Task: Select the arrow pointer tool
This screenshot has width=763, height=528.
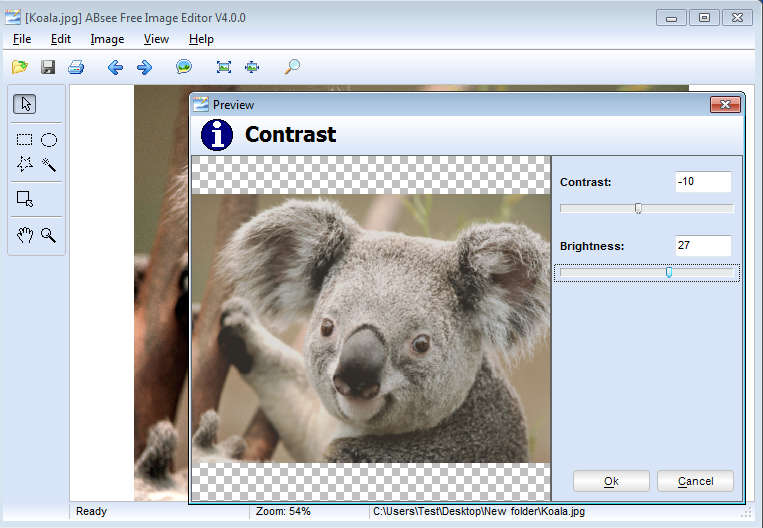Action: (26, 103)
